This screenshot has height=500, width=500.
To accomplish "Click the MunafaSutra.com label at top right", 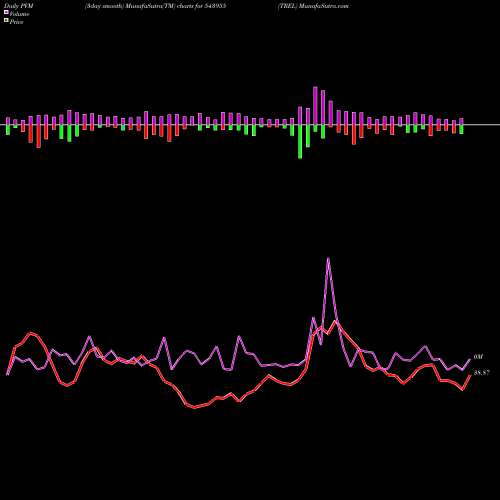I will (313, 6).
